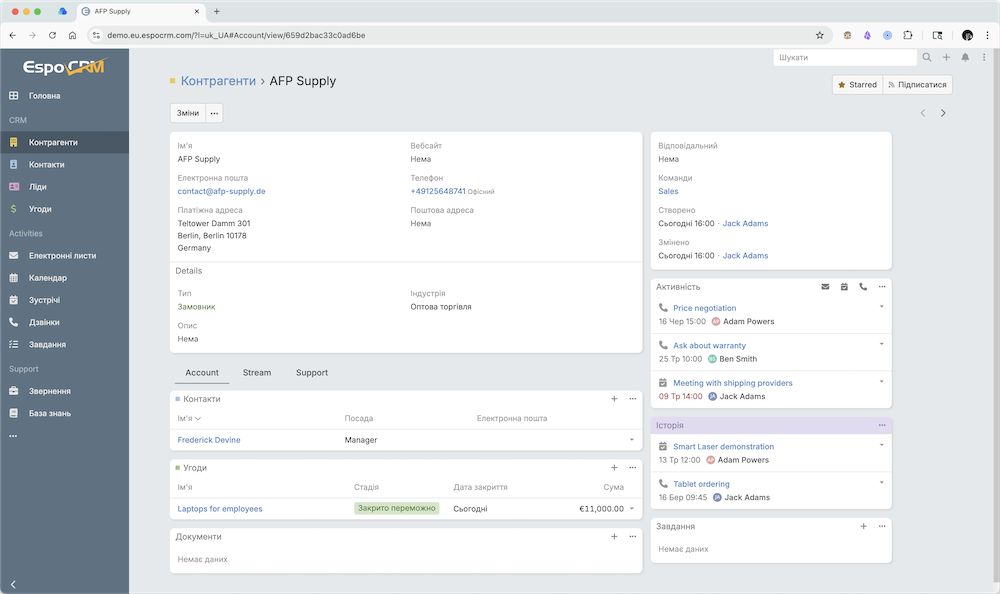Screen dimensions: 1000x594
Task: Open a new browser tab
Action: click(x=217, y=11)
